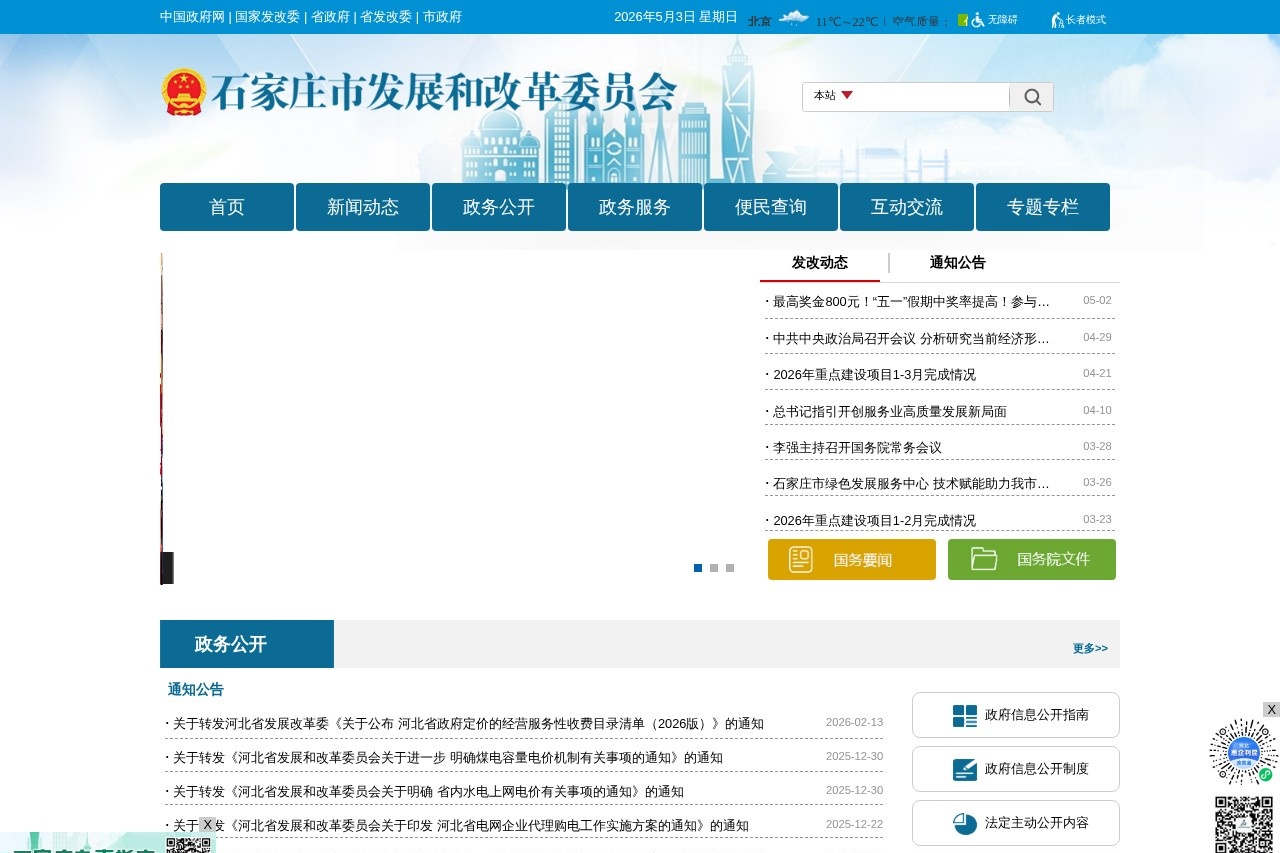Go to 首页 navigation item
Screen dimensions: 1280x853
click(x=227, y=207)
